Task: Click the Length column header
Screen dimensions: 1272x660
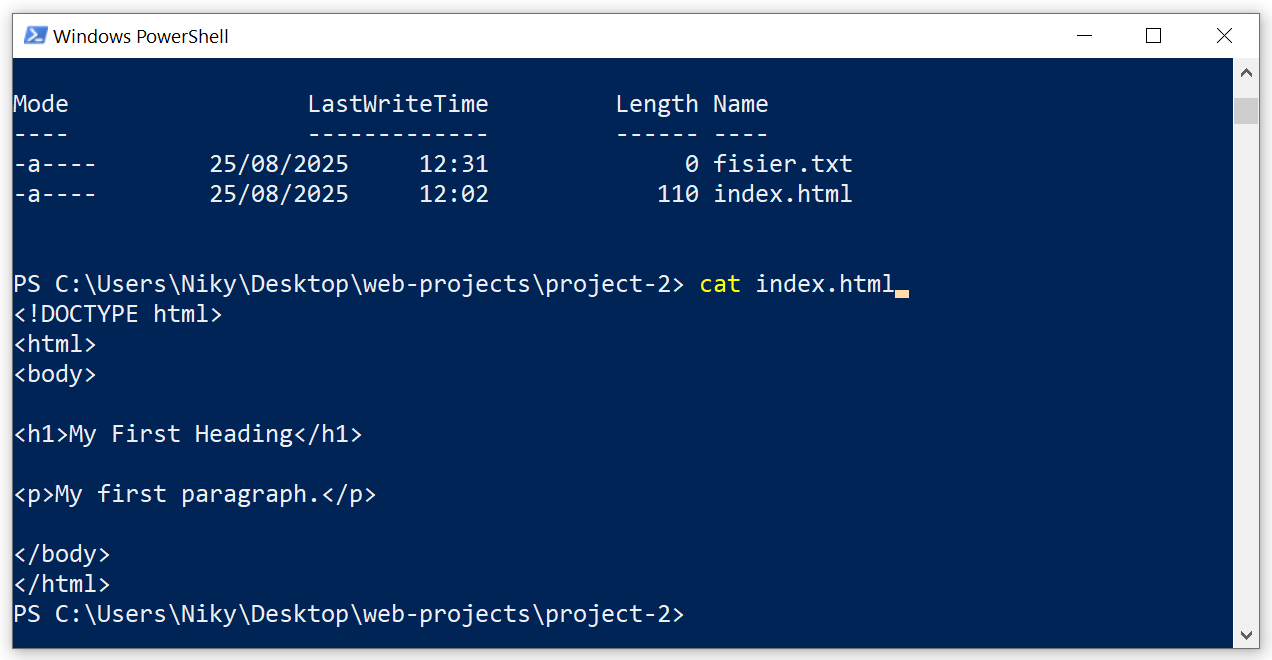Action: coord(656,103)
